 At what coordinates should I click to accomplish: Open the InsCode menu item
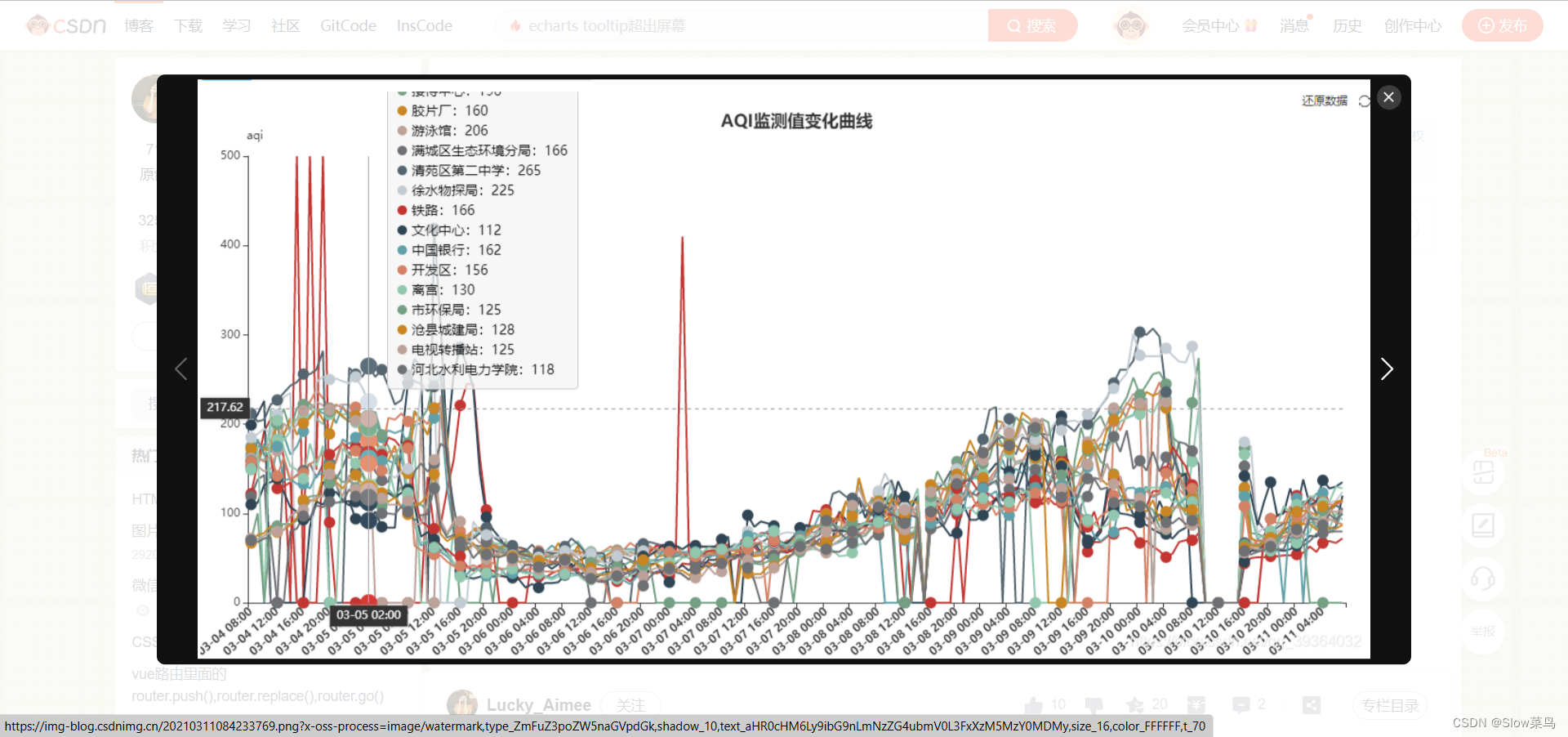(x=425, y=25)
